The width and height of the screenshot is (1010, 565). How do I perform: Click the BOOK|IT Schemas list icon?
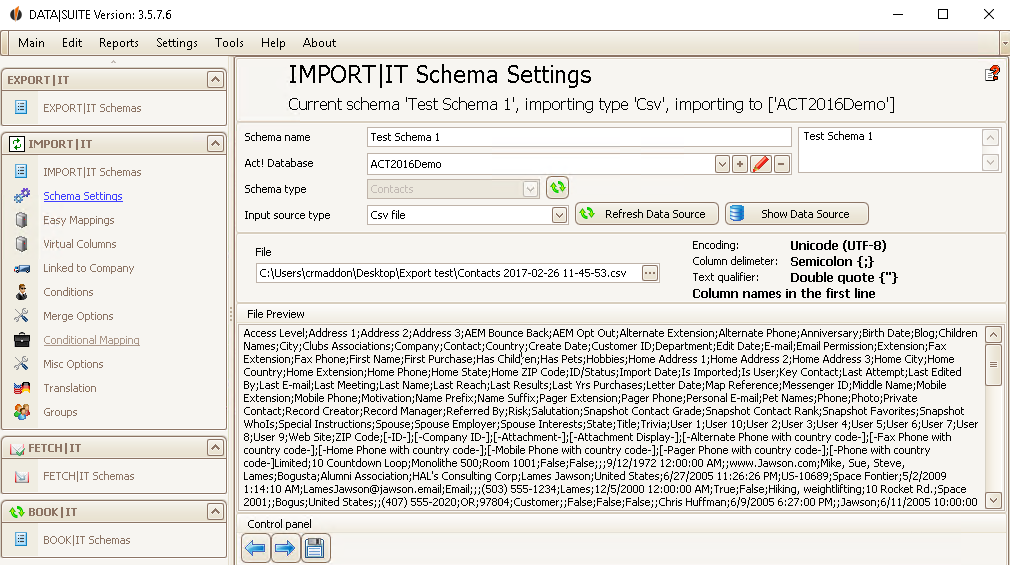click(x=21, y=539)
